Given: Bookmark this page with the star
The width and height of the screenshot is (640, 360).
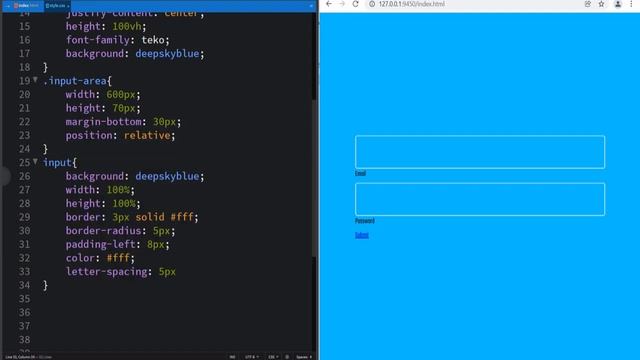Looking at the screenshot, I should pyautogui.click(x=601, y=4).
